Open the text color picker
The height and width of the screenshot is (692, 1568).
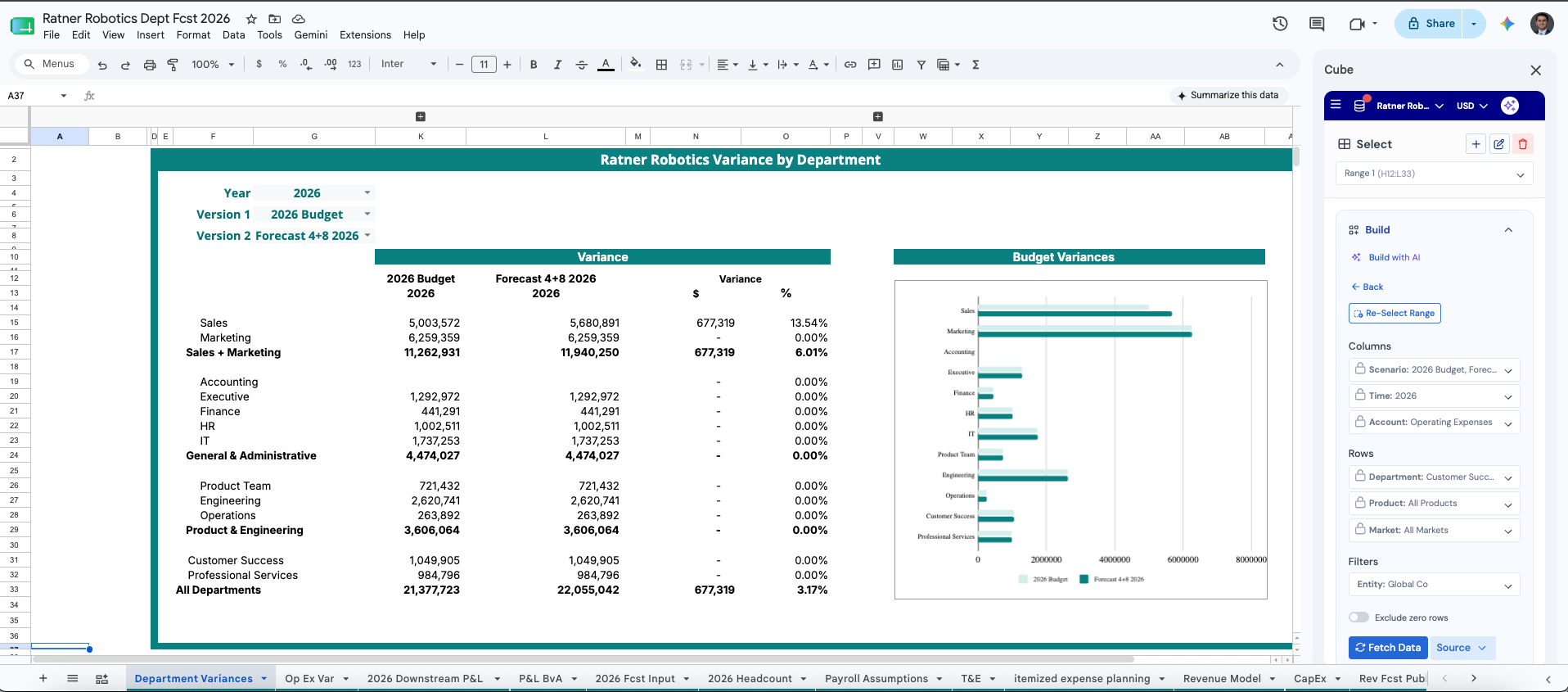pyautogui.click(x=606, y=65)
